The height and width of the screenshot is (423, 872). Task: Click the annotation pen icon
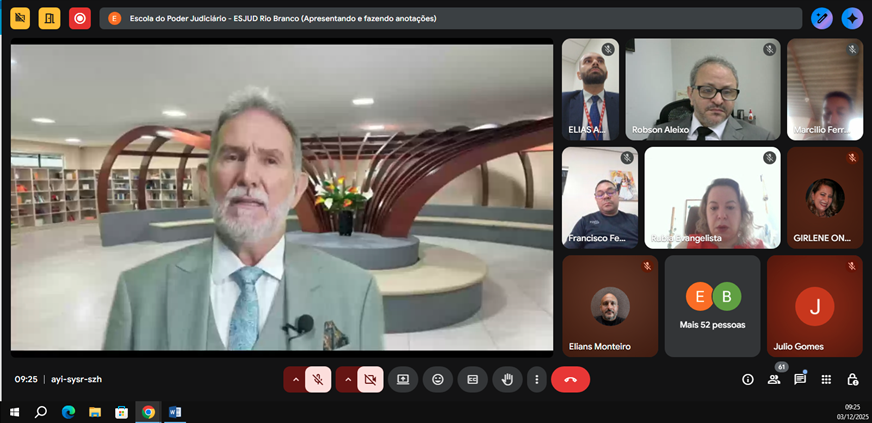(x=822, y=18)
